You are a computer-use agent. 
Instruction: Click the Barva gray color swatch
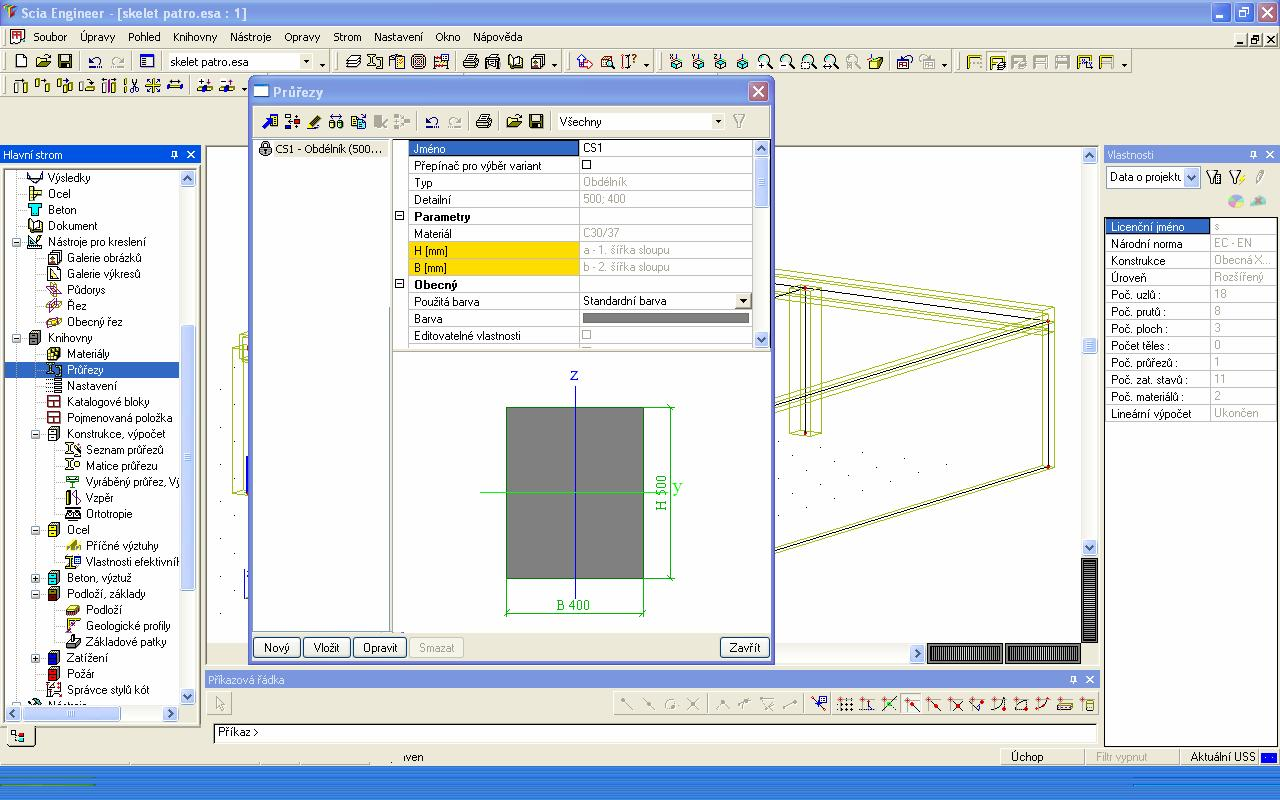coord(666,318)
